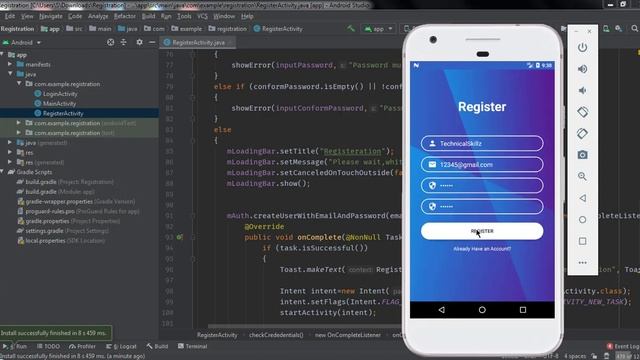Click the gutter override marker beside onComplete
Screen dimensions: 640x360
click(179, 237)
